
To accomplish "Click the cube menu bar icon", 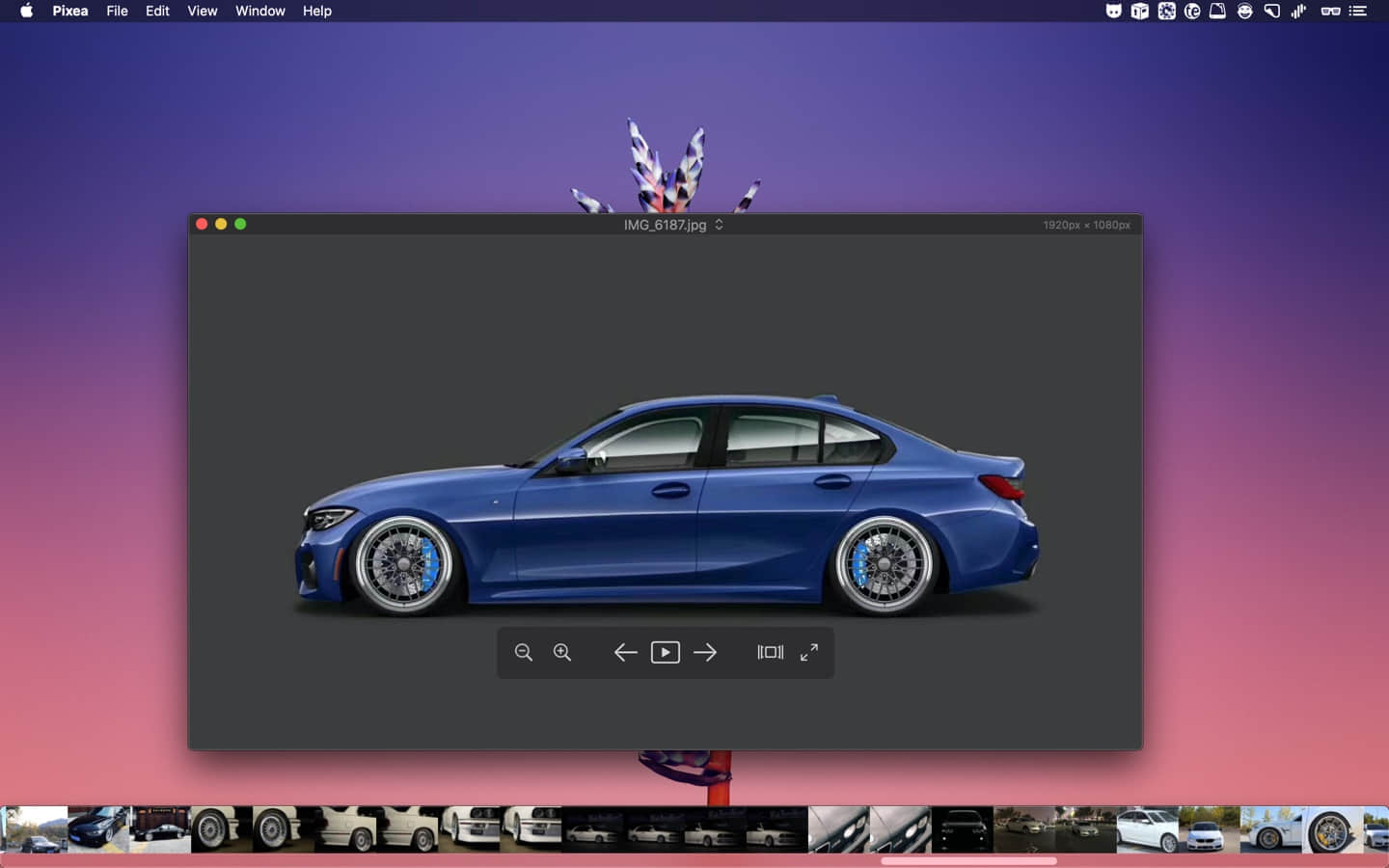I will tap(1139, 11).
